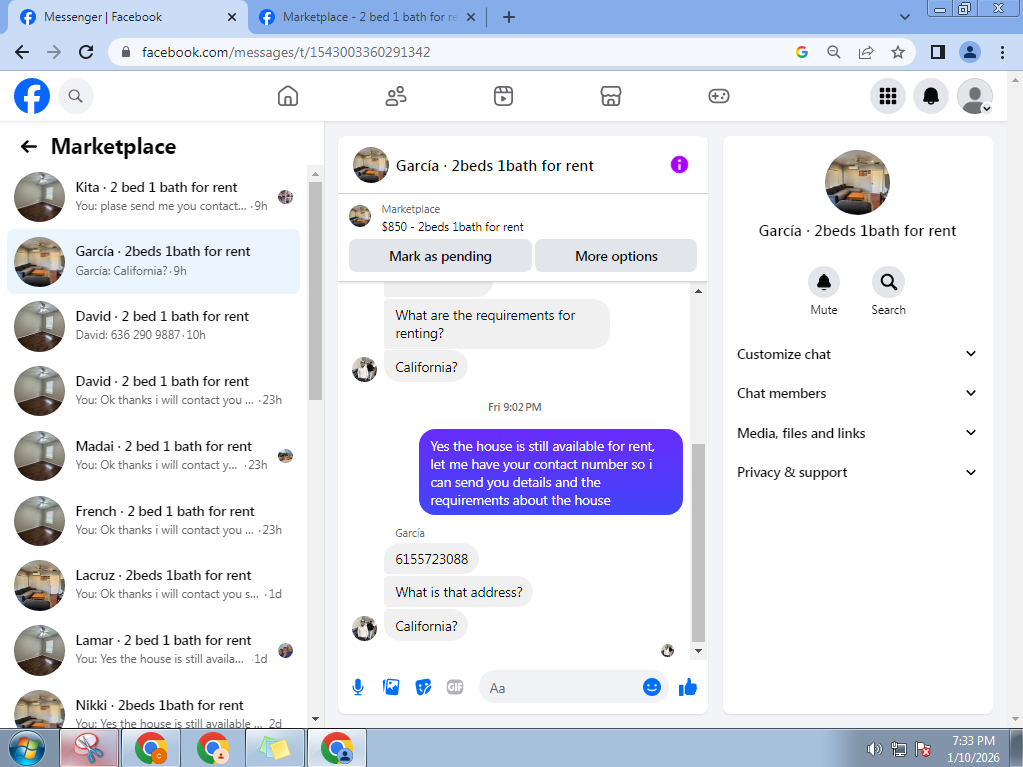1023x767 pixels.
Task: Click the share page icon in address bar
Action: pos(866,52)
